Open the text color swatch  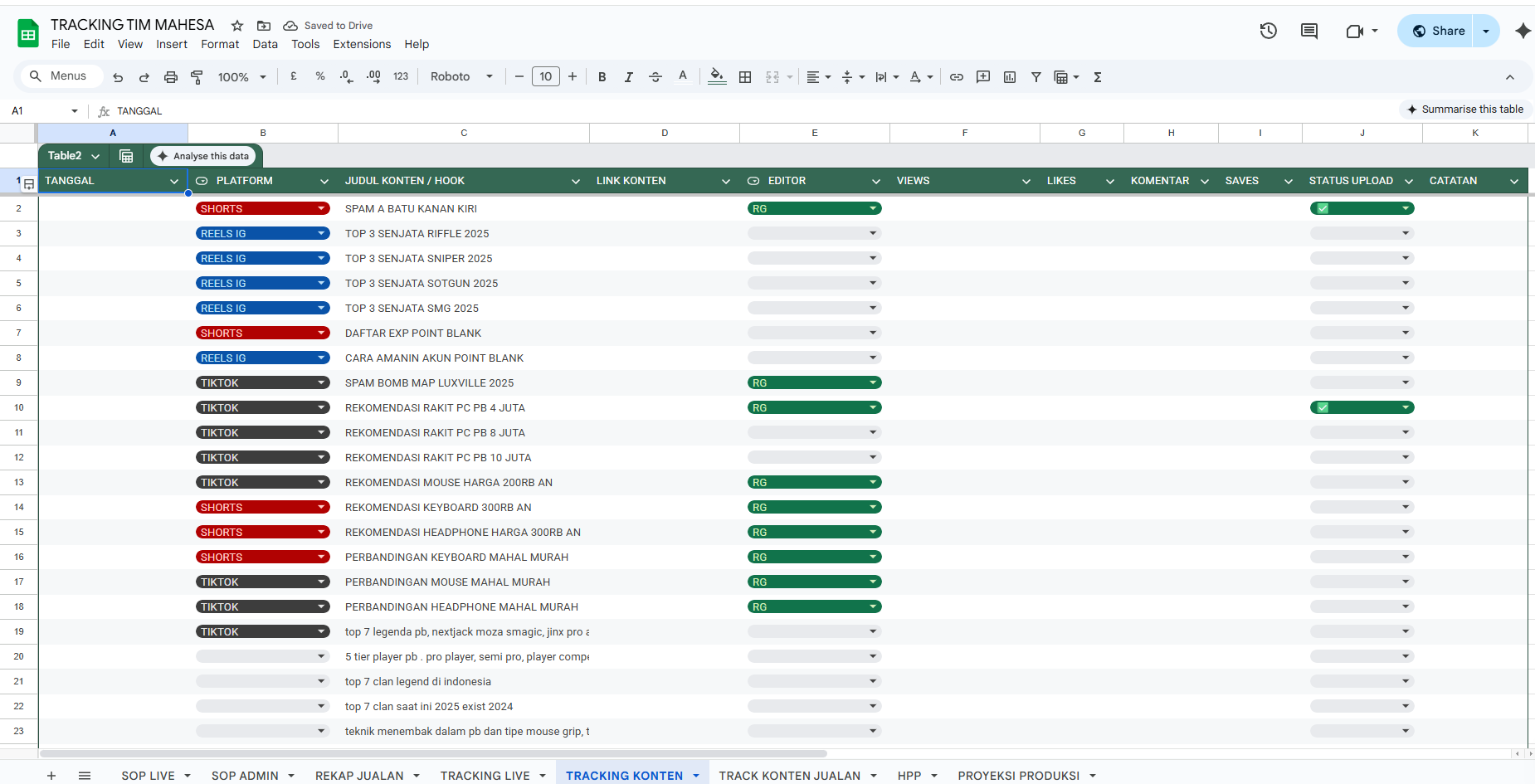coord(682,76)
